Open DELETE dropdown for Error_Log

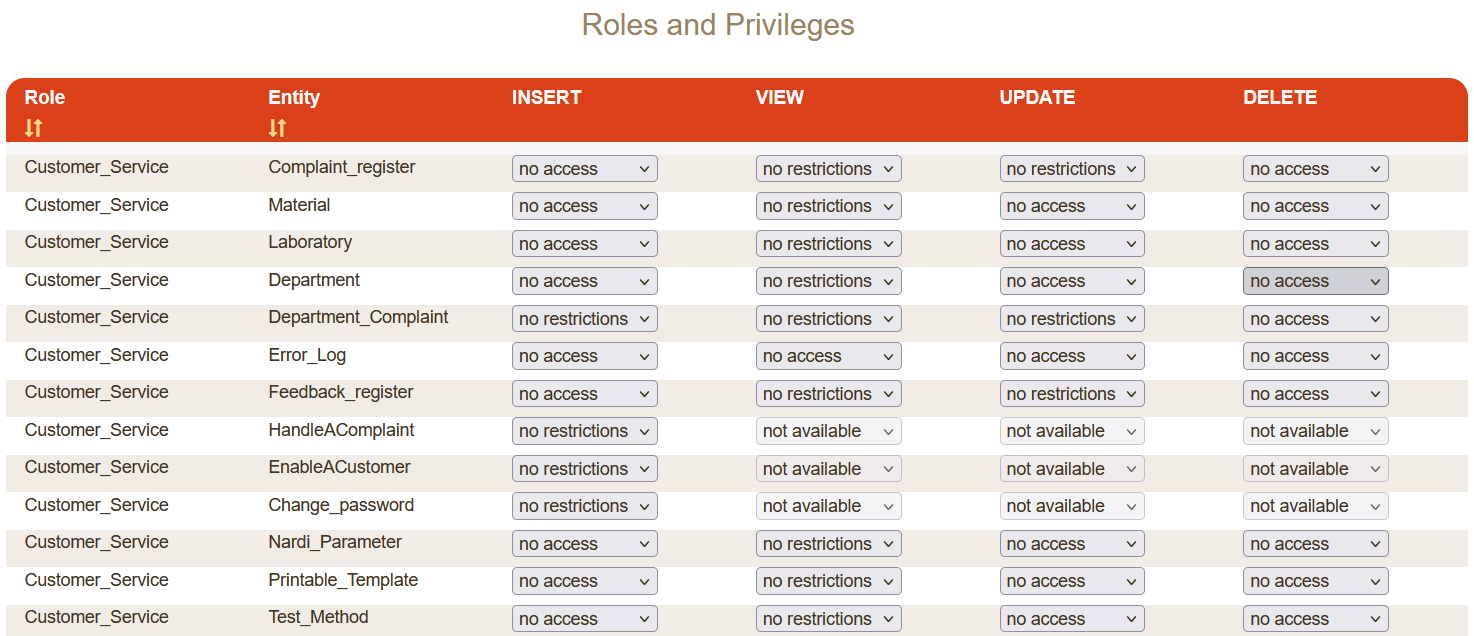1316,356
